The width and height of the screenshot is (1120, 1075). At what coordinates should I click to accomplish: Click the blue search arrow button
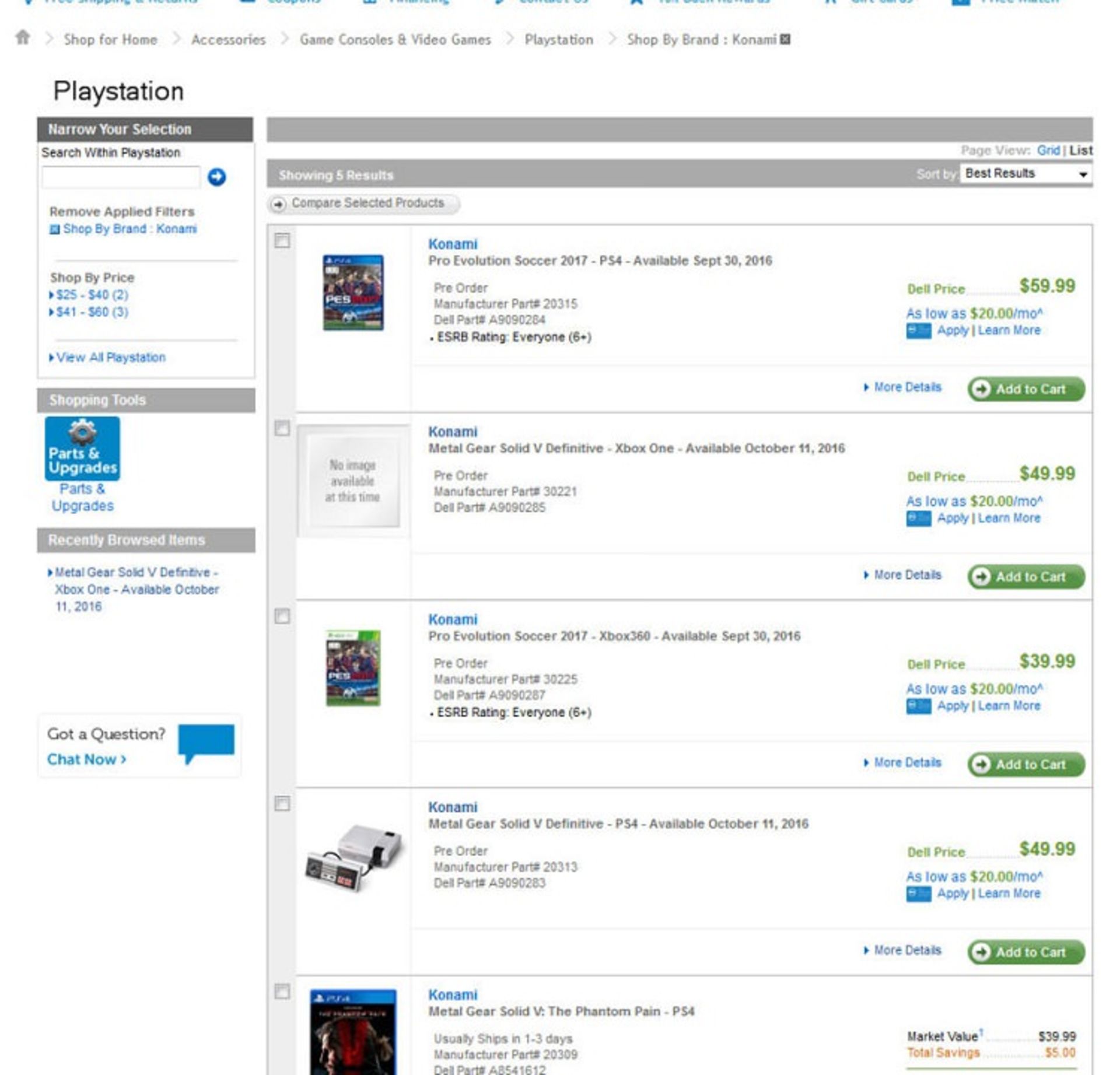pos(216,177)
